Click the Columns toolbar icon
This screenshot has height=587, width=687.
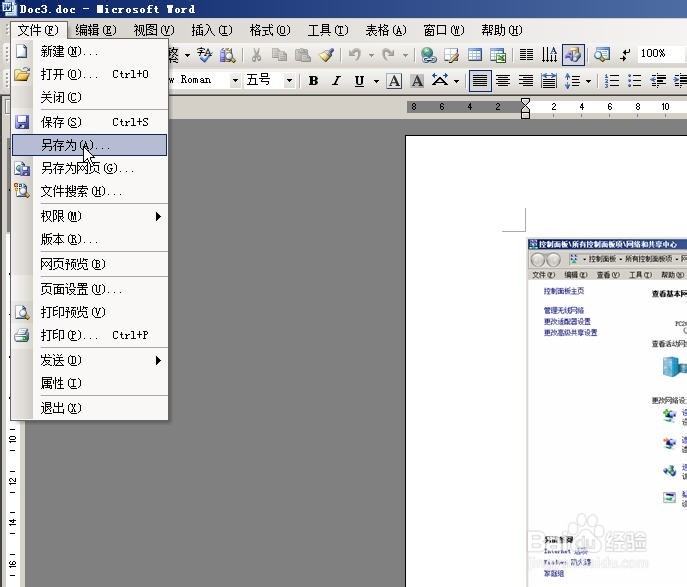pos(526,55)
